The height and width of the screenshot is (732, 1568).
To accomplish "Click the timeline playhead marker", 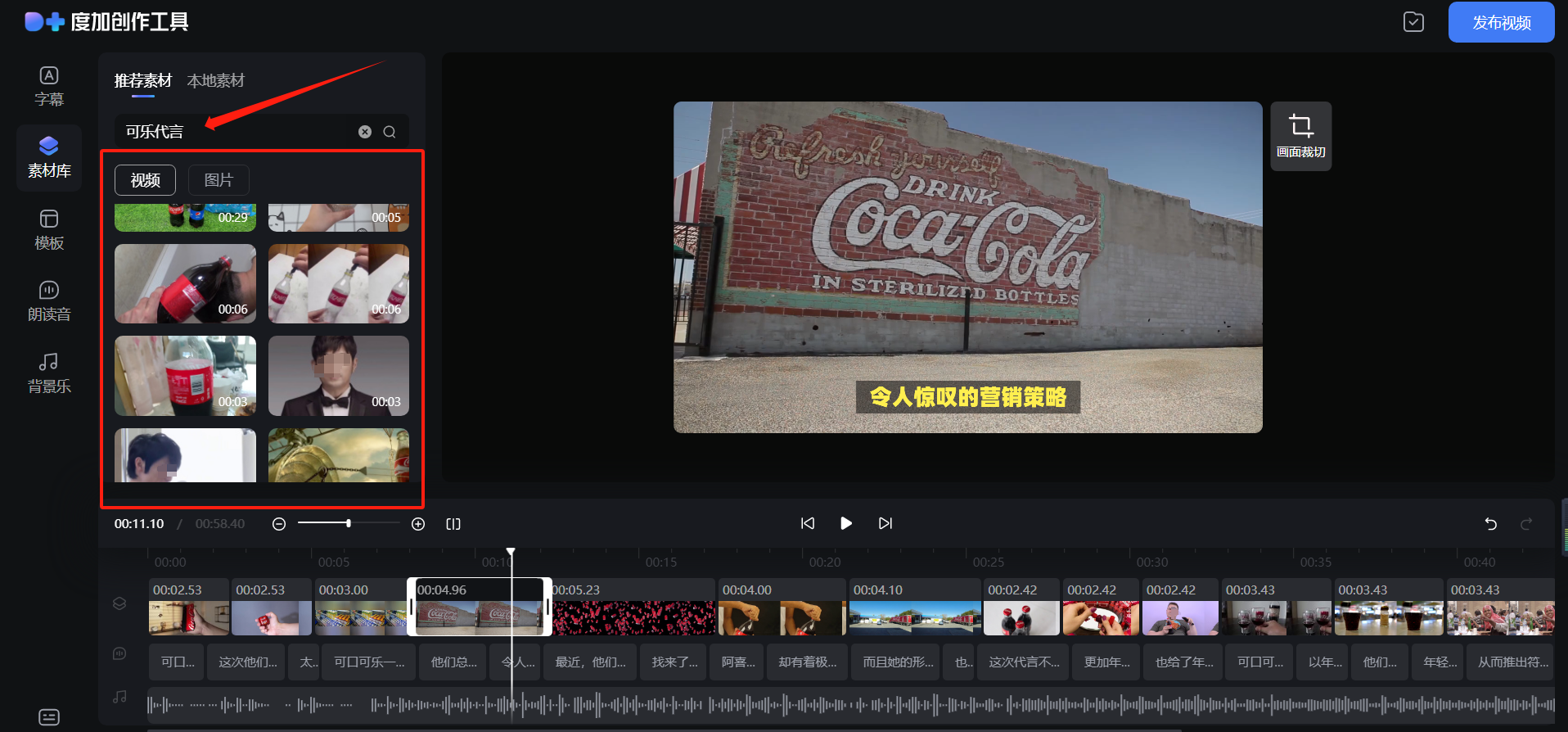I will tap(511, 553).
